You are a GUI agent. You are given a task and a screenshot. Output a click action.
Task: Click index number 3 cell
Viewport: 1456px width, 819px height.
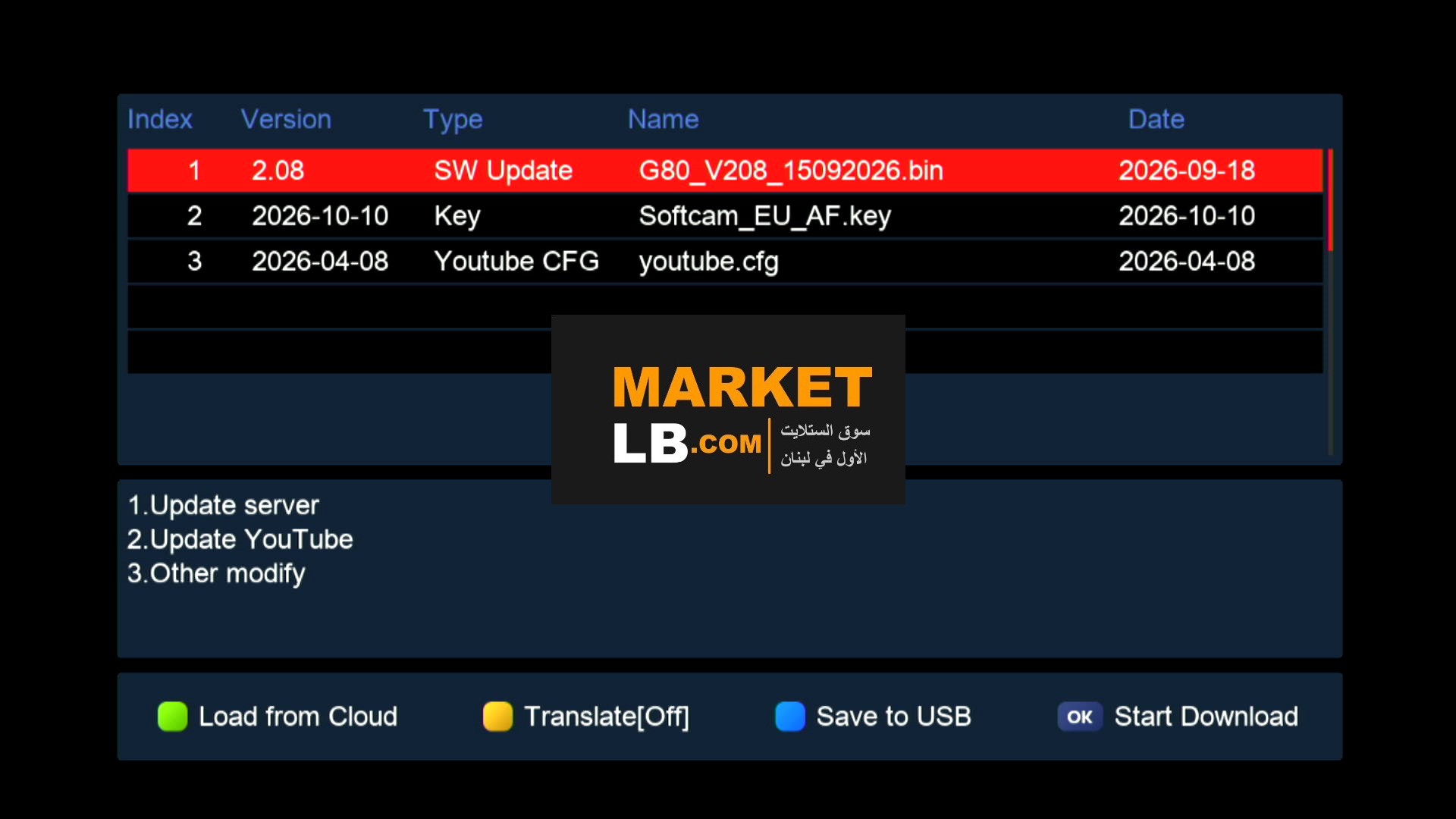[x=194, y=262]
